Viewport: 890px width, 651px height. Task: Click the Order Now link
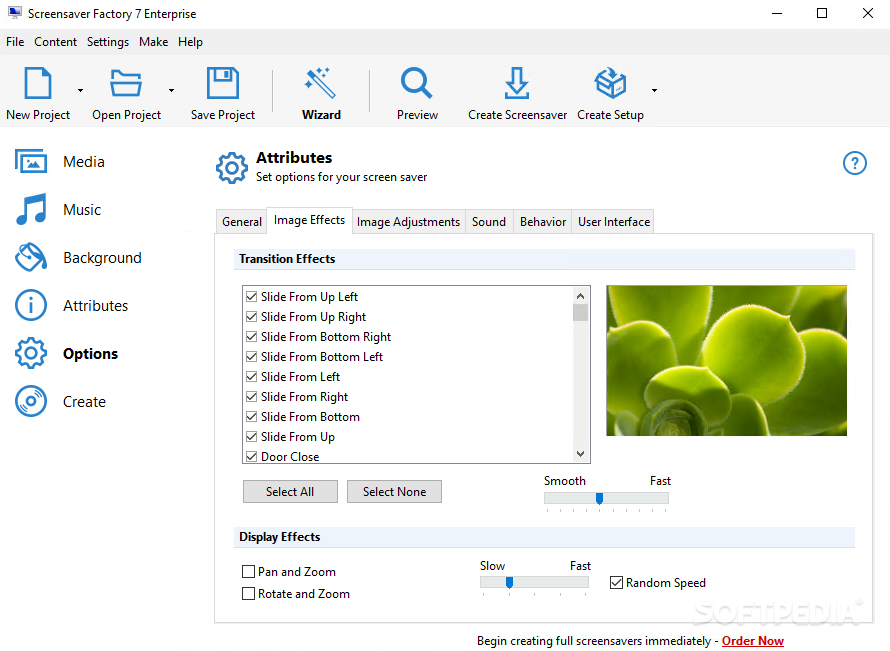pos(753,641)
